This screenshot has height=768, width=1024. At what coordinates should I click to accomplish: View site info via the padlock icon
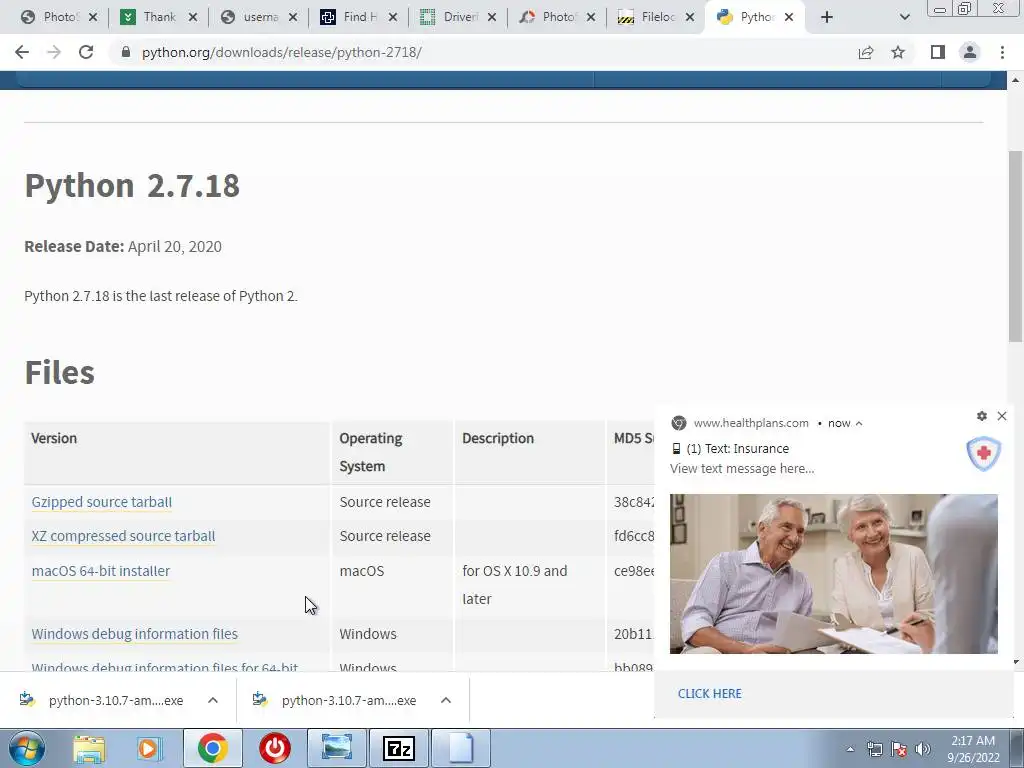pos(126,52)
